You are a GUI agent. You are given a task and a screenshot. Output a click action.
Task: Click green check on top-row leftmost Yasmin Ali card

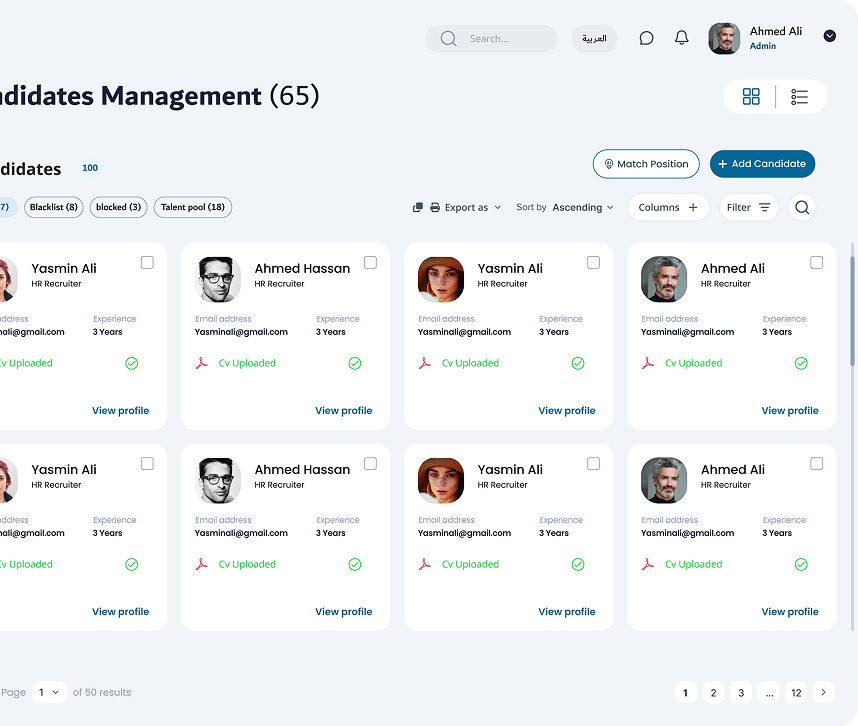pyautogui.click(x=131, y=363)
